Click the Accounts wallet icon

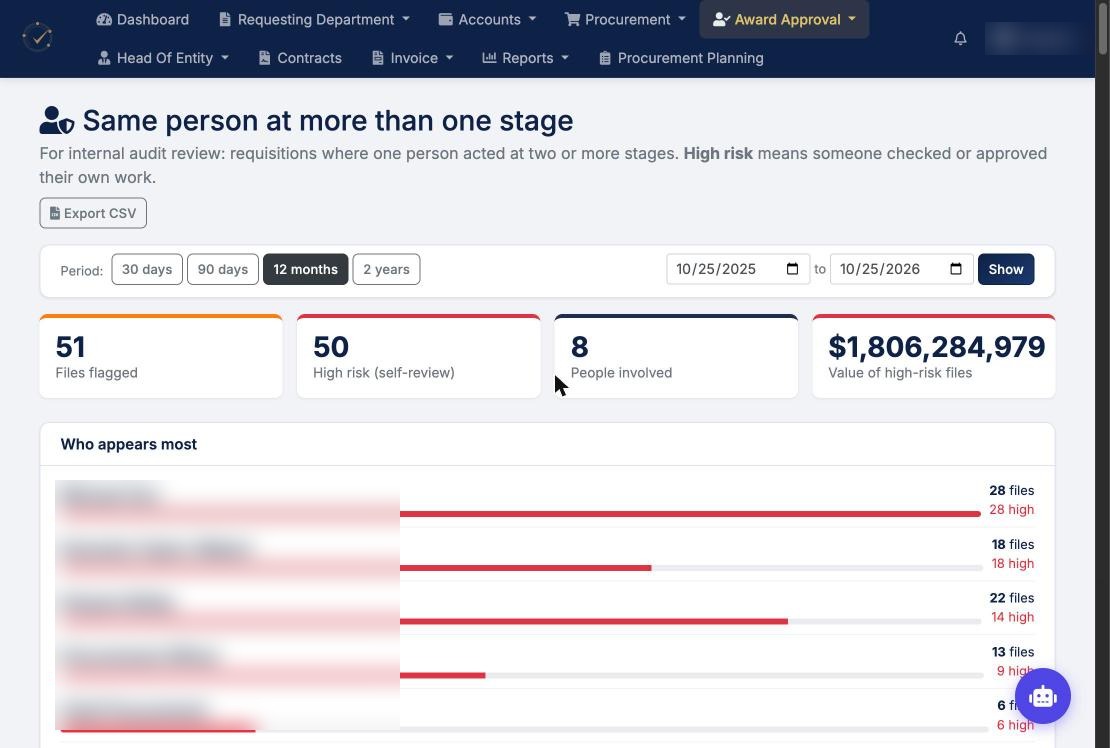coord(445,19)
